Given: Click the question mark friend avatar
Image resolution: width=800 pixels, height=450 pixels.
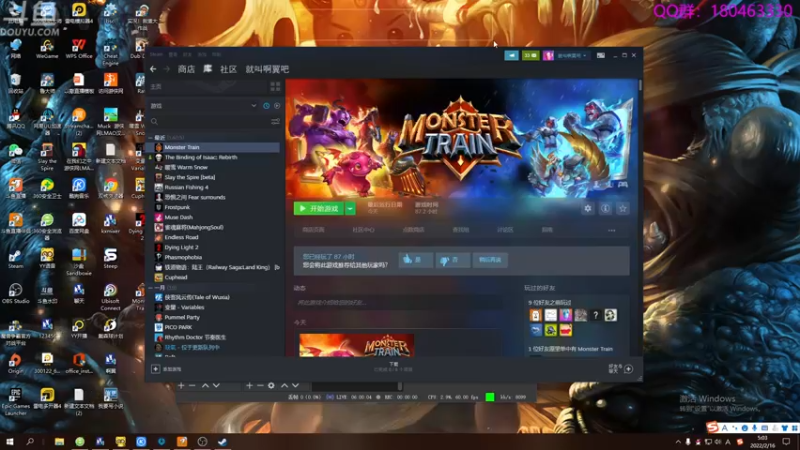Looking at the screenshot, I should click(595, 315).
